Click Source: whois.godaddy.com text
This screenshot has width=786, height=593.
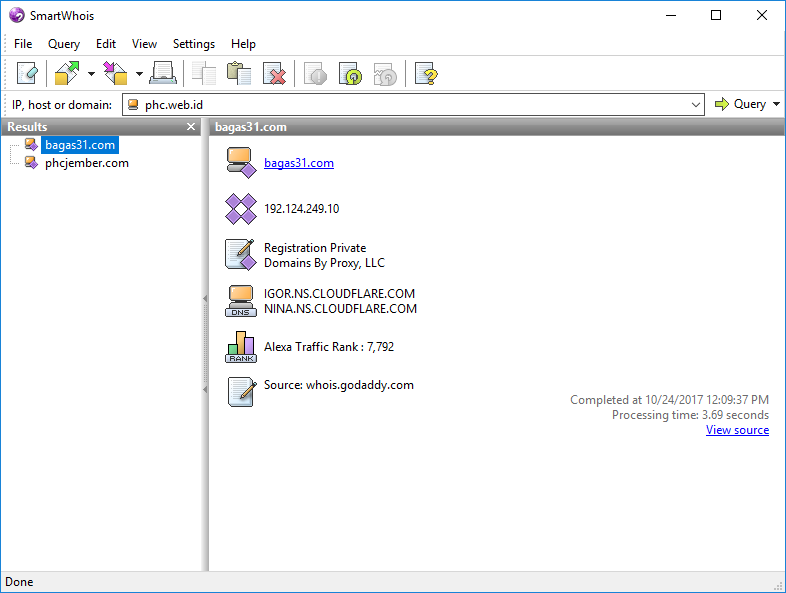tap(339, 385)
